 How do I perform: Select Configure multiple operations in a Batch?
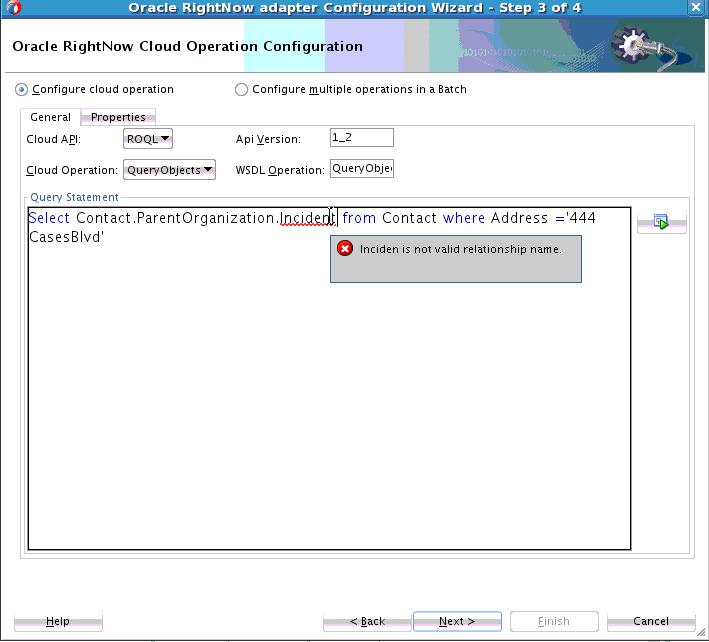pos(241,90)
